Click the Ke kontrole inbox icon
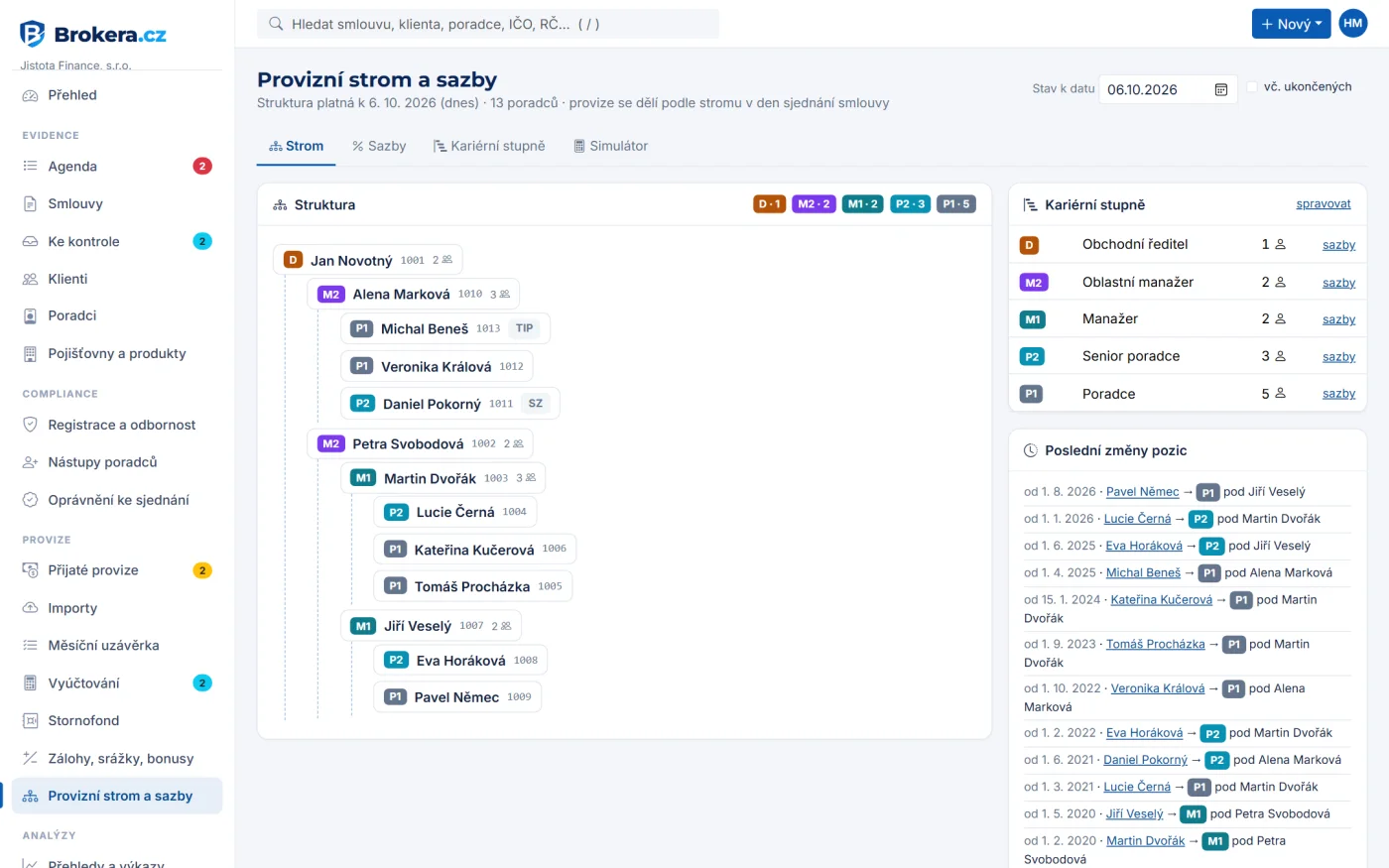This screenshot has height=868, width=1389. (x=30, y=241)
